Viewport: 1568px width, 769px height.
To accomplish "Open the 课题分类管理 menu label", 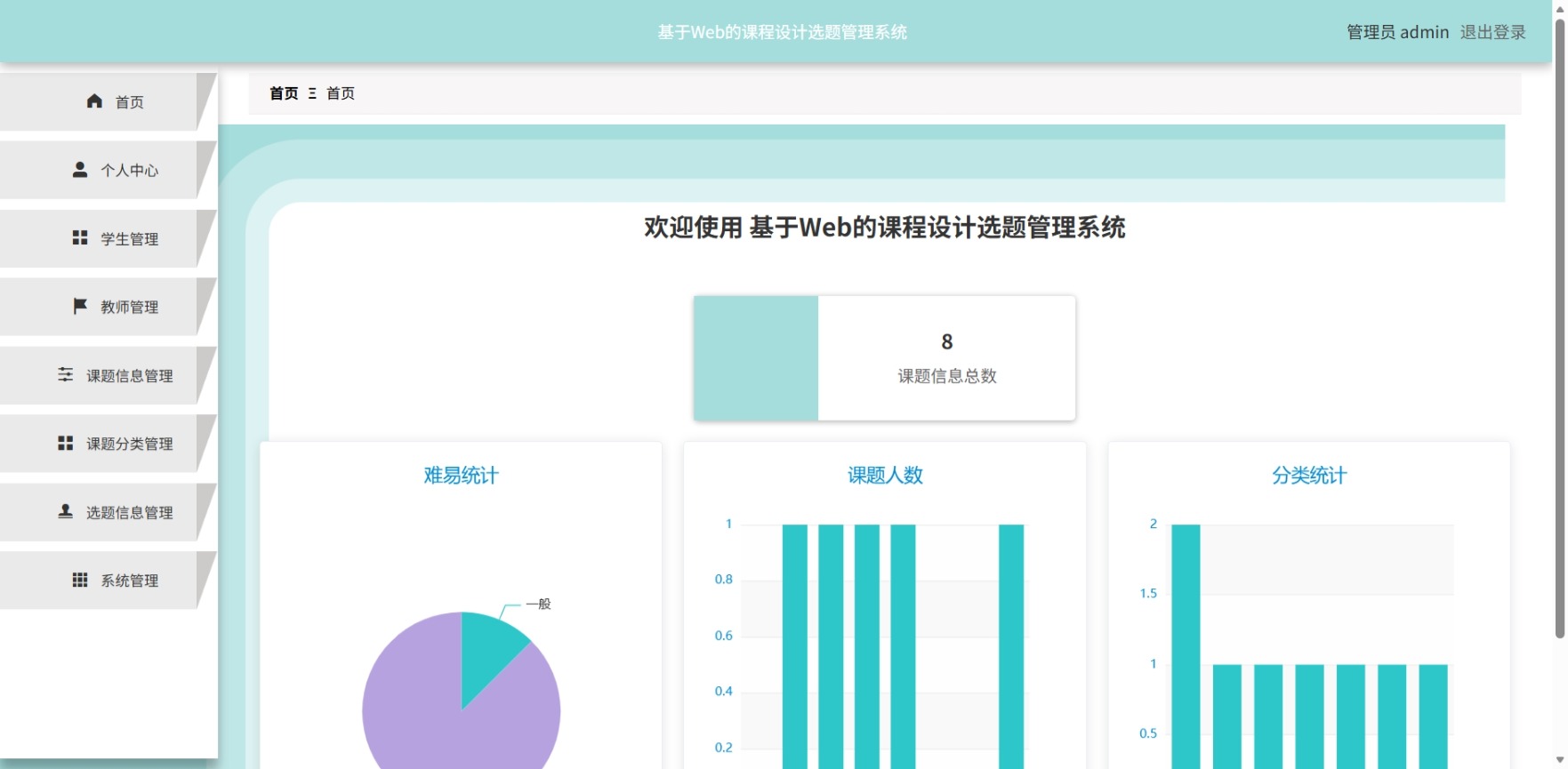I will tap(130, 445).
